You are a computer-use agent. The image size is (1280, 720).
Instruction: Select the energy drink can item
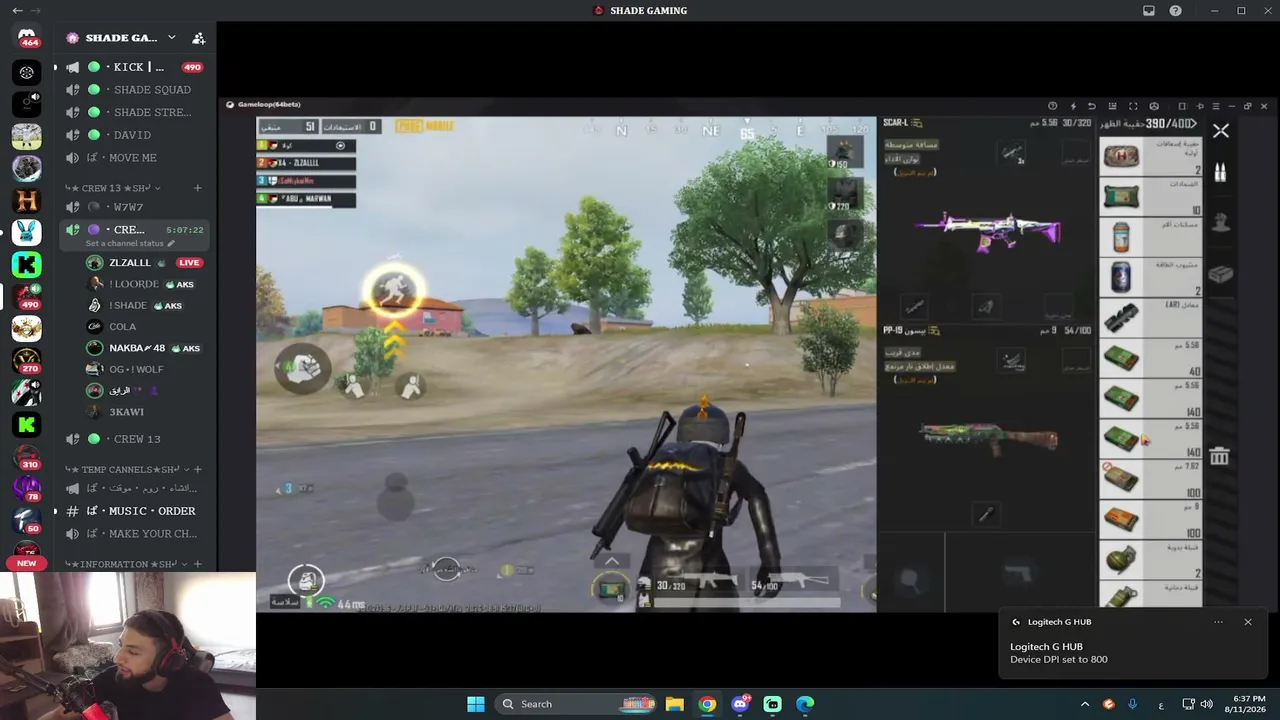[1150, 277]
